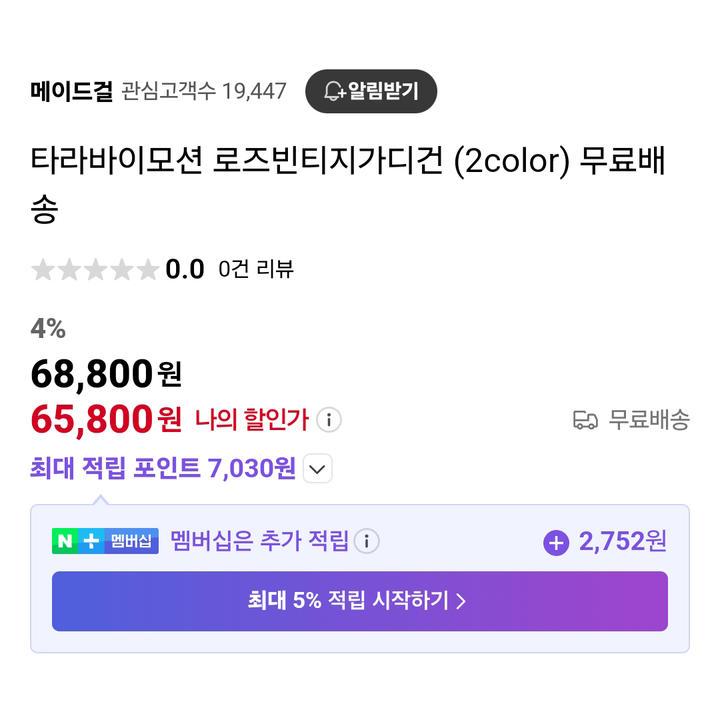Open the 0건 리뷰 reviews link
The height and width of the screenshot is (720, 720).
click(x=256, y=269)
